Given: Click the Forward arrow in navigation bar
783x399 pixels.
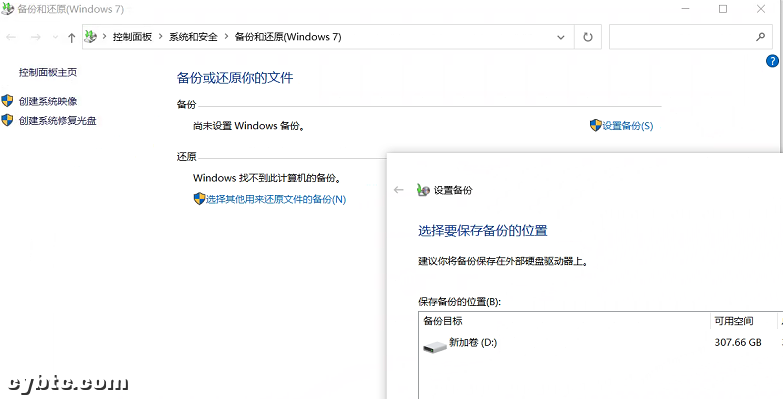Looking at the screenshot, I should (x=35, y=37).
